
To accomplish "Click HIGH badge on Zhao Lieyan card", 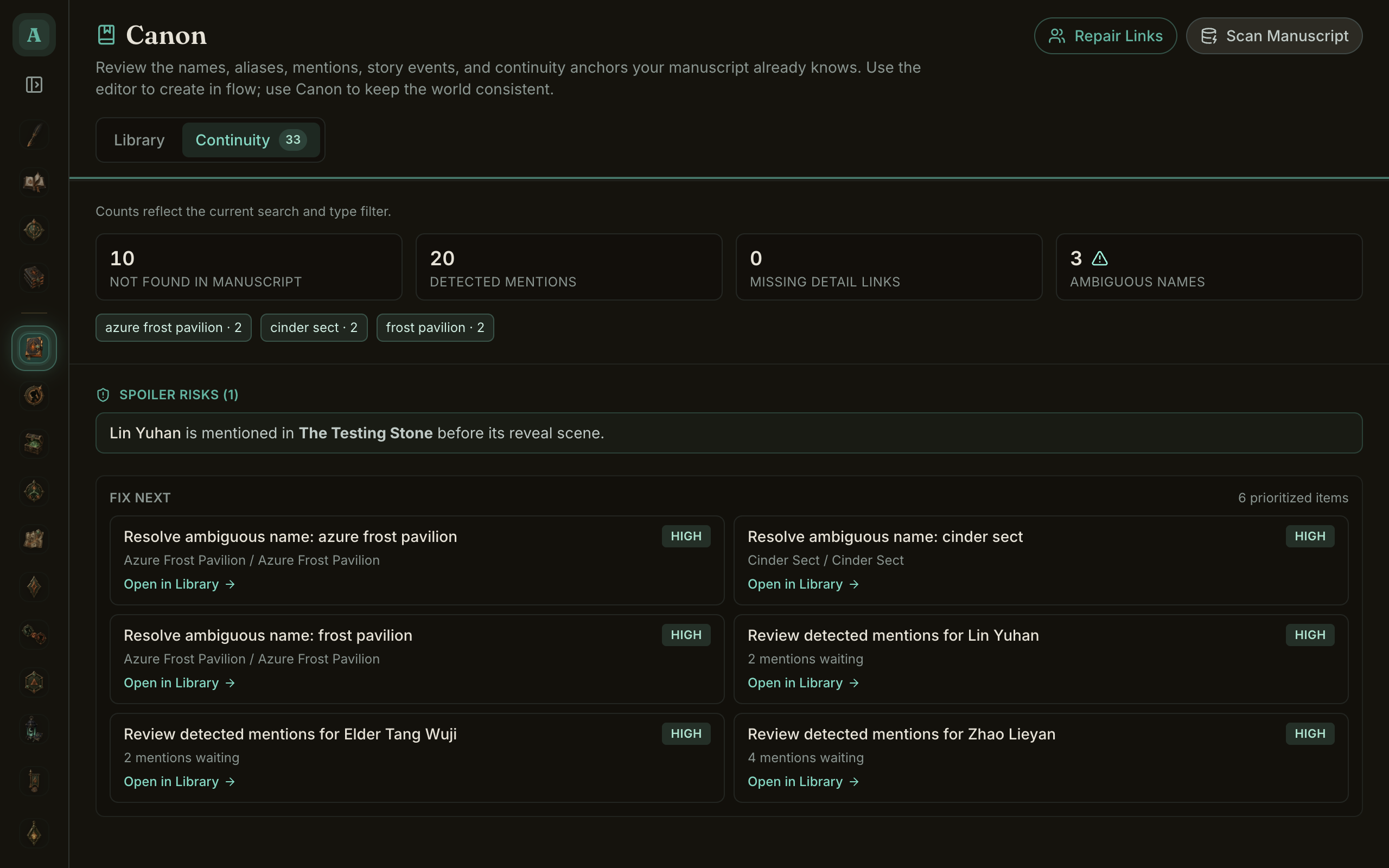I will pyautogui.click(x=1310, y=733).
